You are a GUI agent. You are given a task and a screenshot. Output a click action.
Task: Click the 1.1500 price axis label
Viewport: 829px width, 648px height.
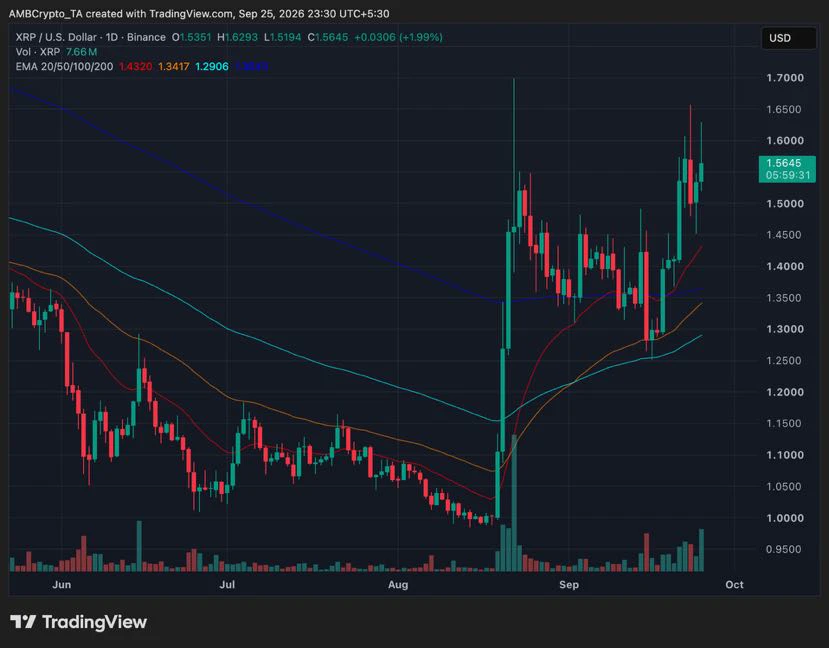click(x=785, y=423)
